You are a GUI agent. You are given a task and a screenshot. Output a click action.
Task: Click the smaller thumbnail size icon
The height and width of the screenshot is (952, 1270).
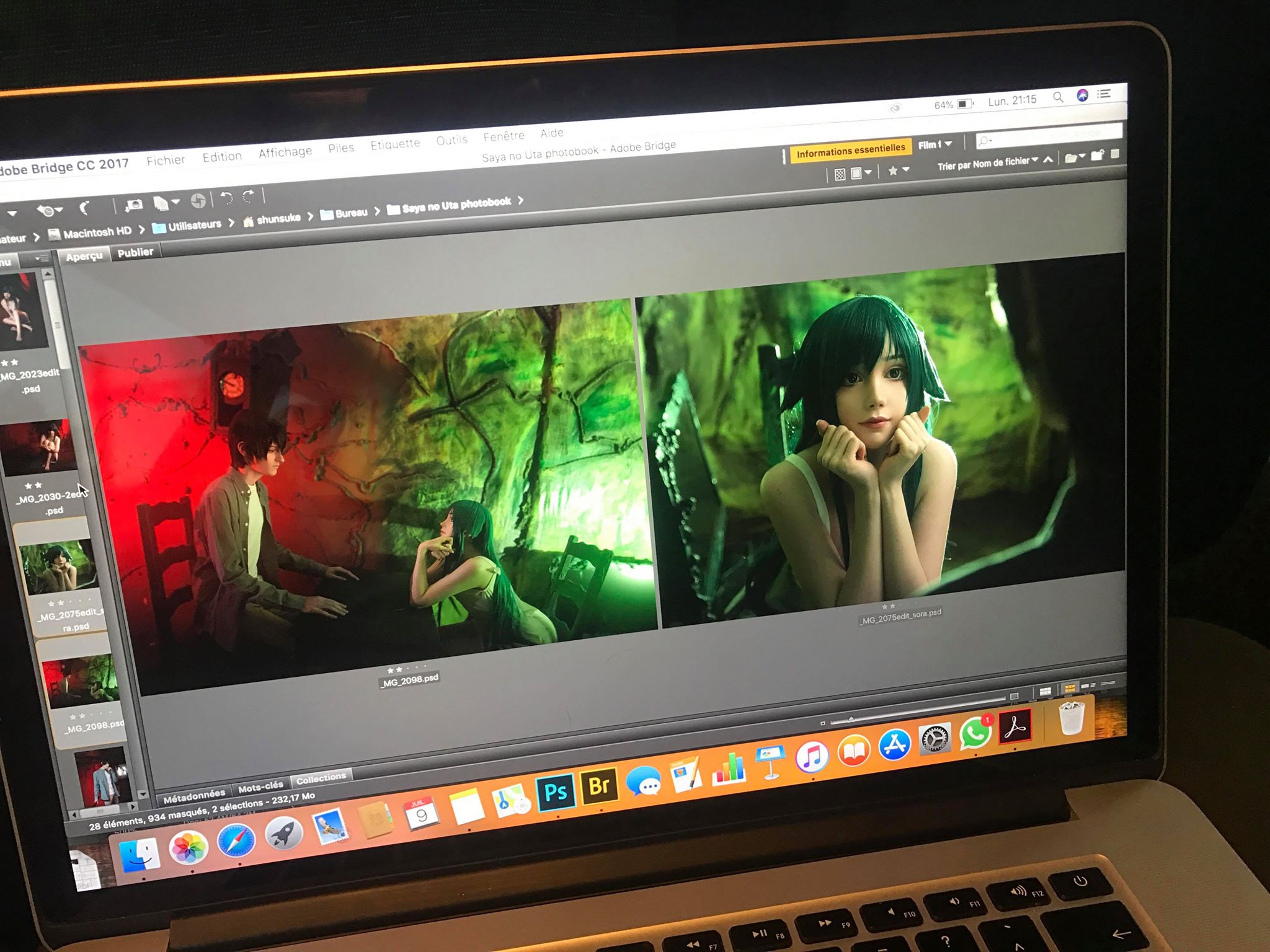[x=823, y=723]
